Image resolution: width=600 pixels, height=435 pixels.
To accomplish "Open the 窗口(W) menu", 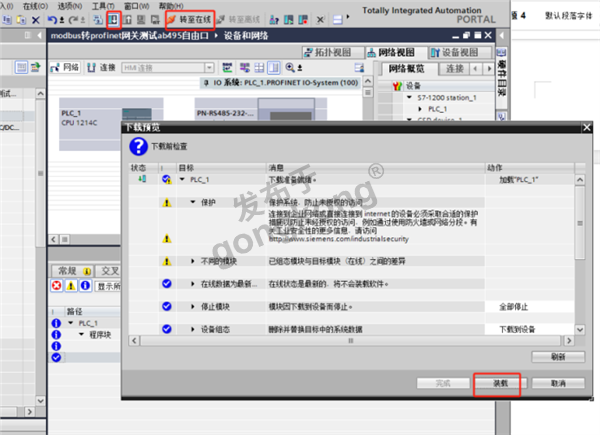I will (137, 6).
